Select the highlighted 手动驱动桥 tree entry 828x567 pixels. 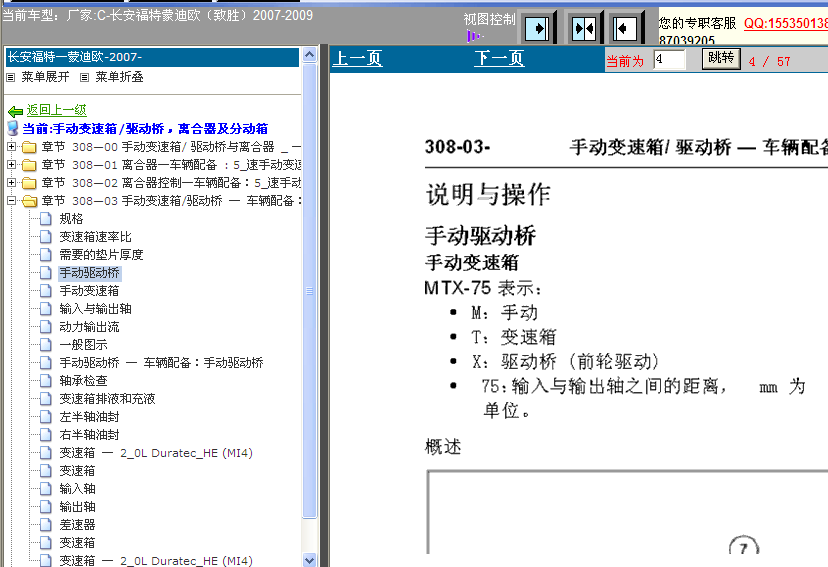point(89,272)
